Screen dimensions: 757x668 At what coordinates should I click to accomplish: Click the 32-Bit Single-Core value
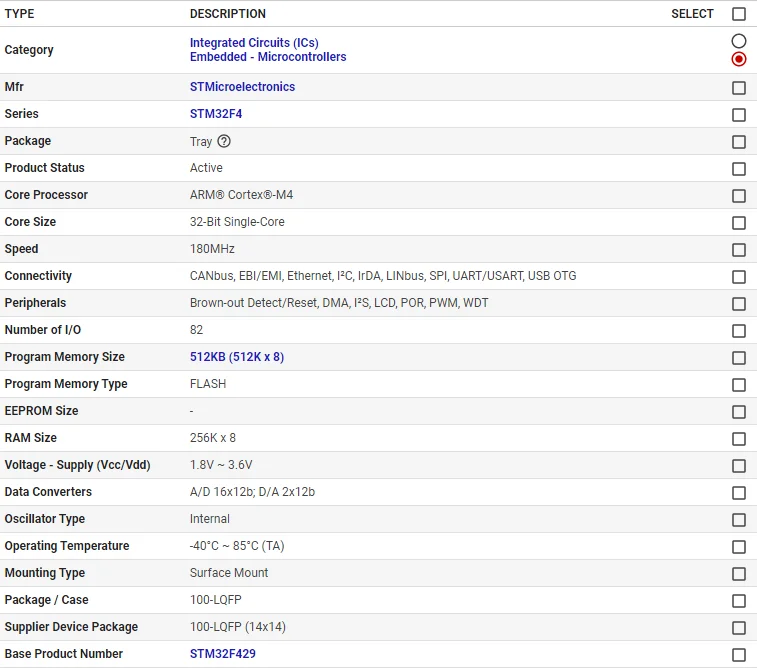tap(237, 222)
